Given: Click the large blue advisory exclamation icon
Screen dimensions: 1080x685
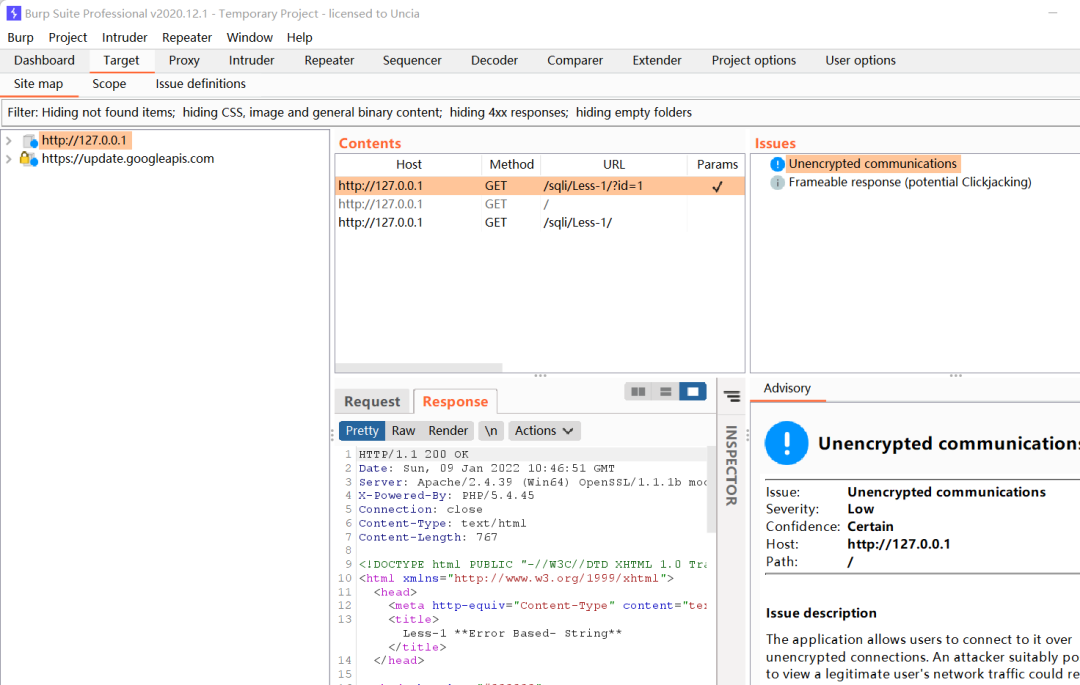Looking at the screenshot, I should click(x=786, y=443).
